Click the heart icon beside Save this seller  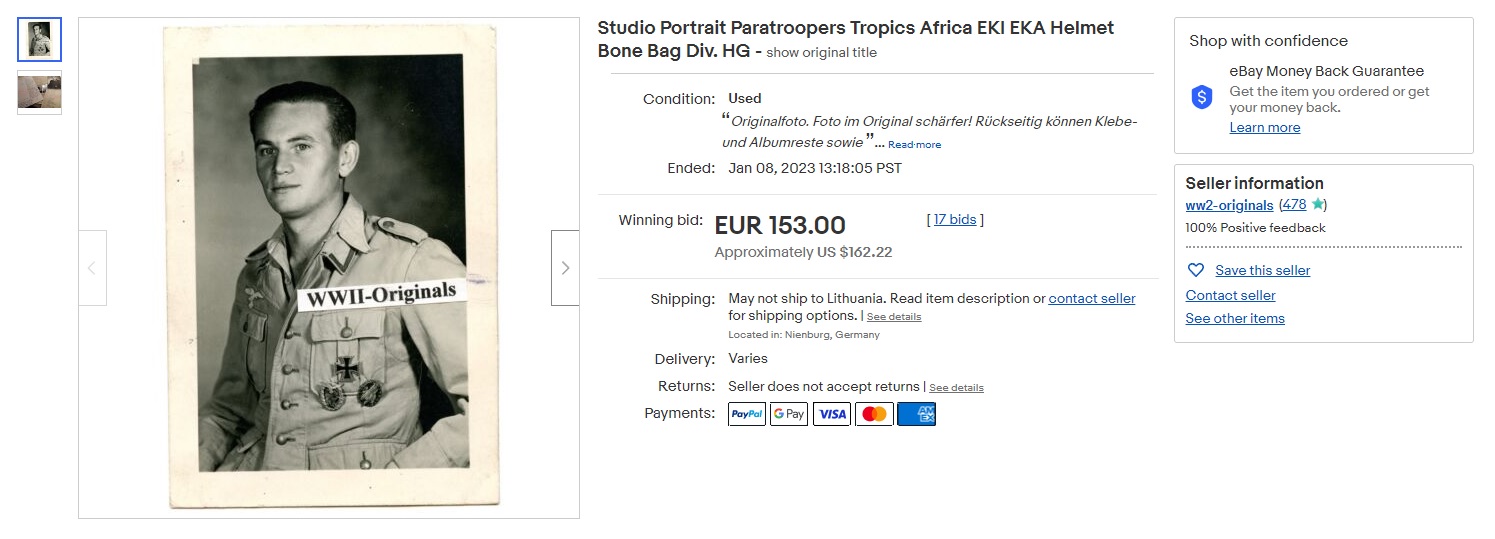[x=1195, y=270]
